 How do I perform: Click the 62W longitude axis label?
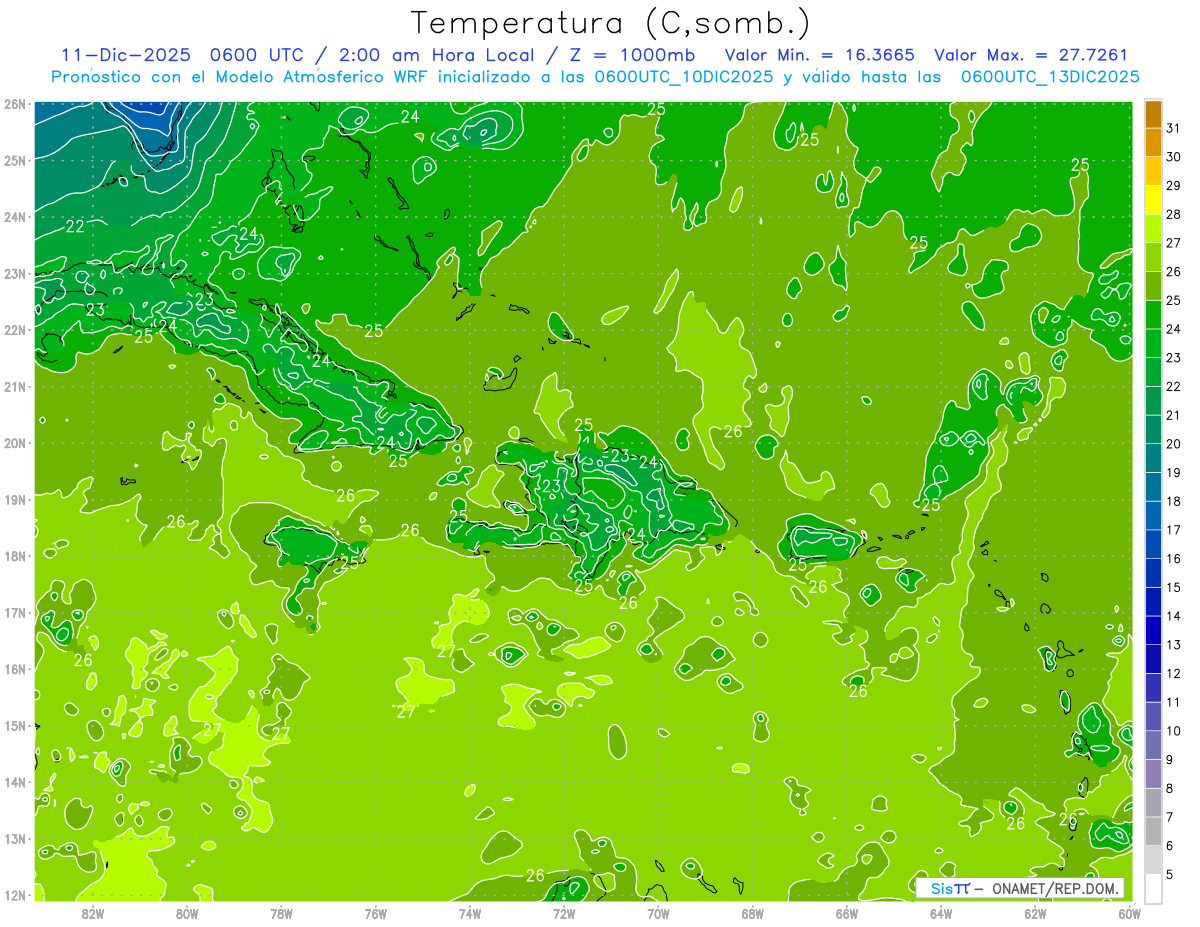click(1035, 912)
